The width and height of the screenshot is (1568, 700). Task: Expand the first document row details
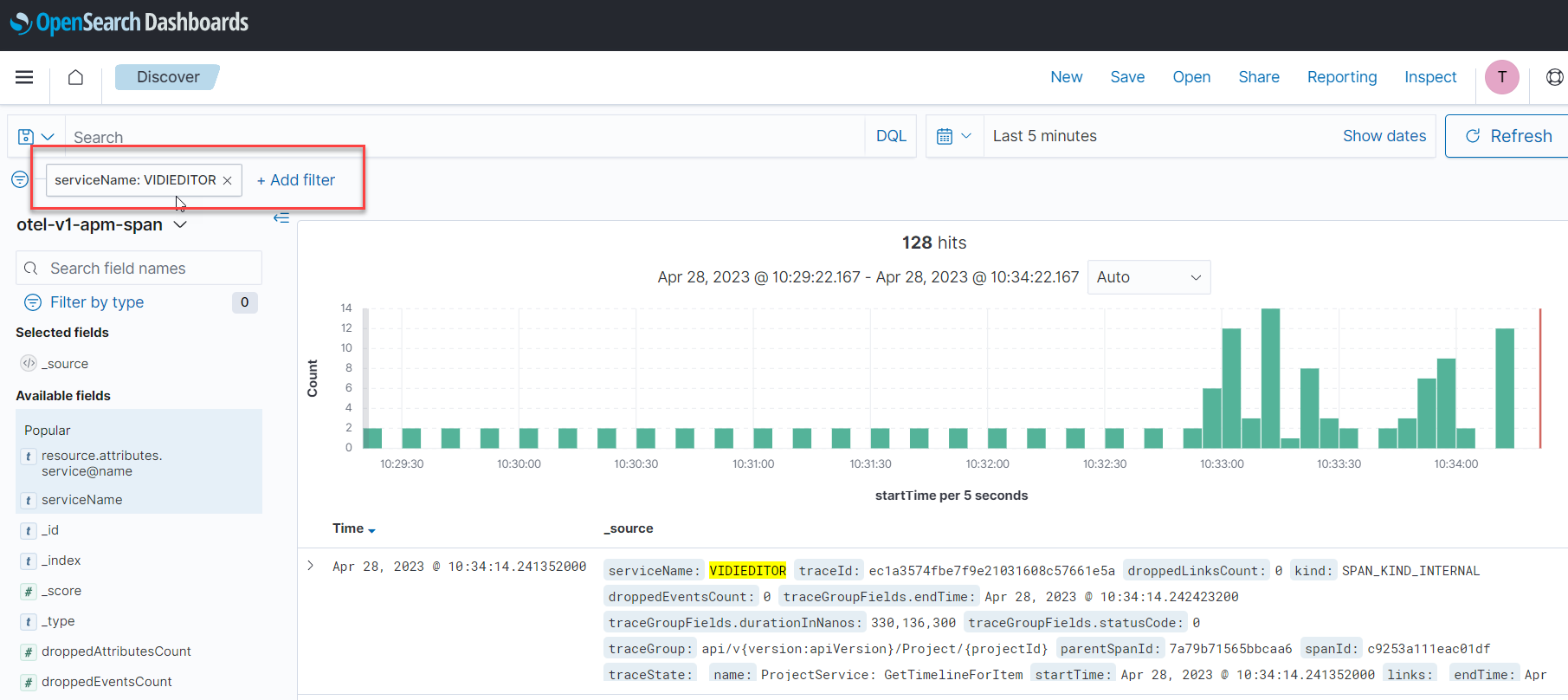click(x=311, y=566)
